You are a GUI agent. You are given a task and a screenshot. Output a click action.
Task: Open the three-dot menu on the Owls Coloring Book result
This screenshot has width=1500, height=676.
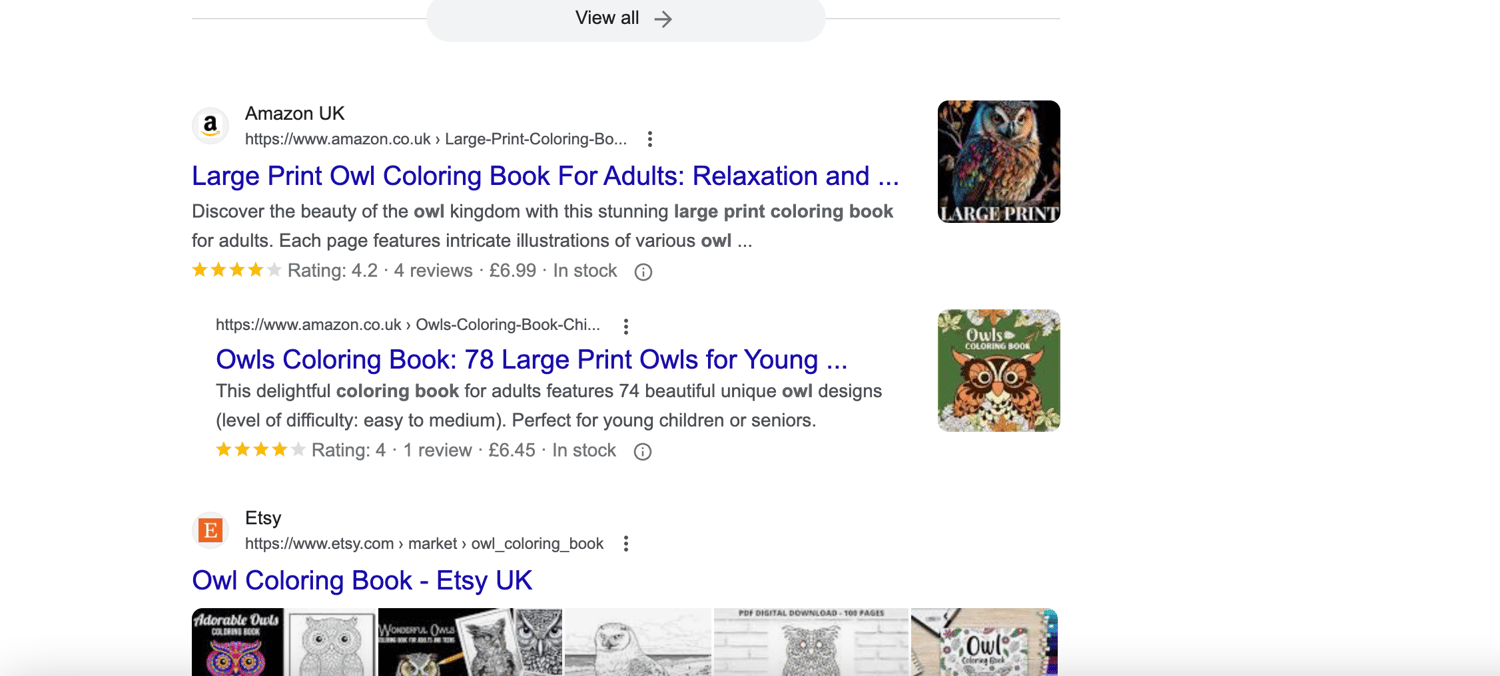click(x=625, y=326)
